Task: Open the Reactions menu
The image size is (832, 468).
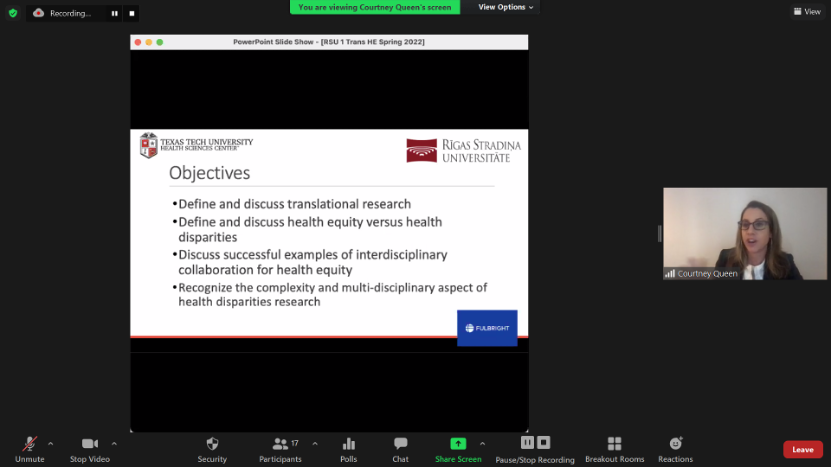Action: [x=675, y=444]
